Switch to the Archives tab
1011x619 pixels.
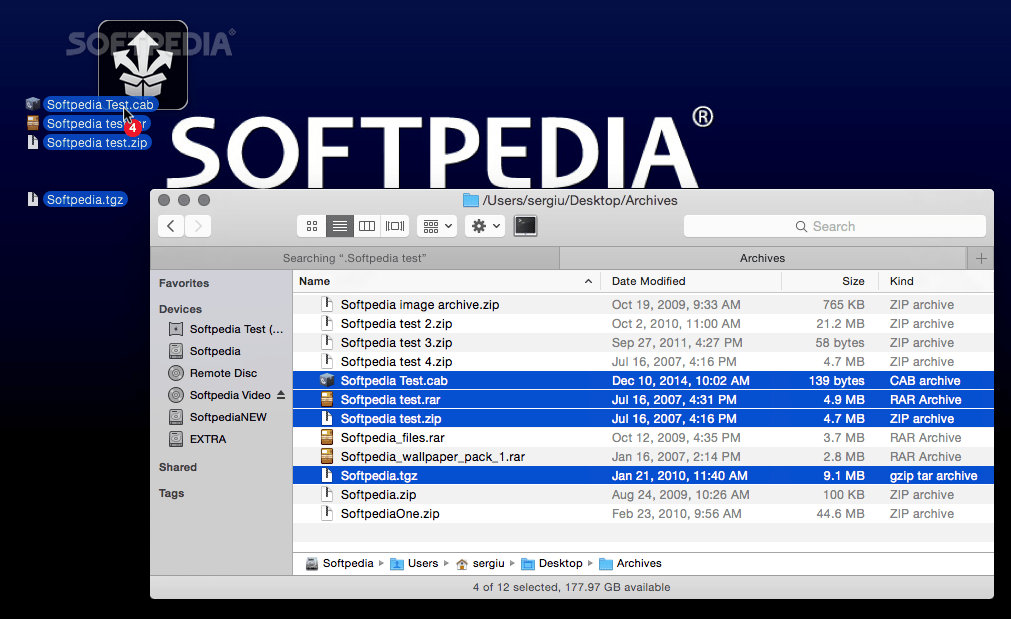pos(763,259)
